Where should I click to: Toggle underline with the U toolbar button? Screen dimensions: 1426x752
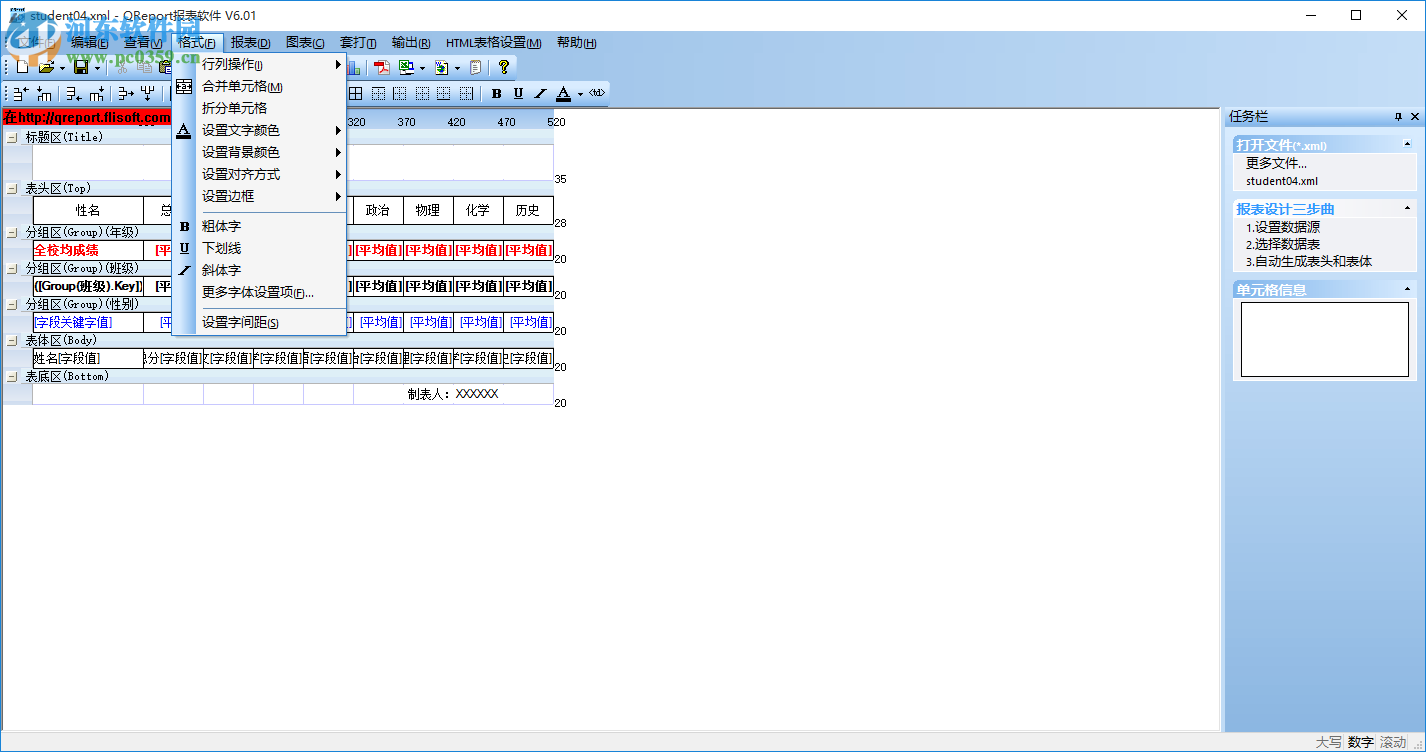click(517, 93)
